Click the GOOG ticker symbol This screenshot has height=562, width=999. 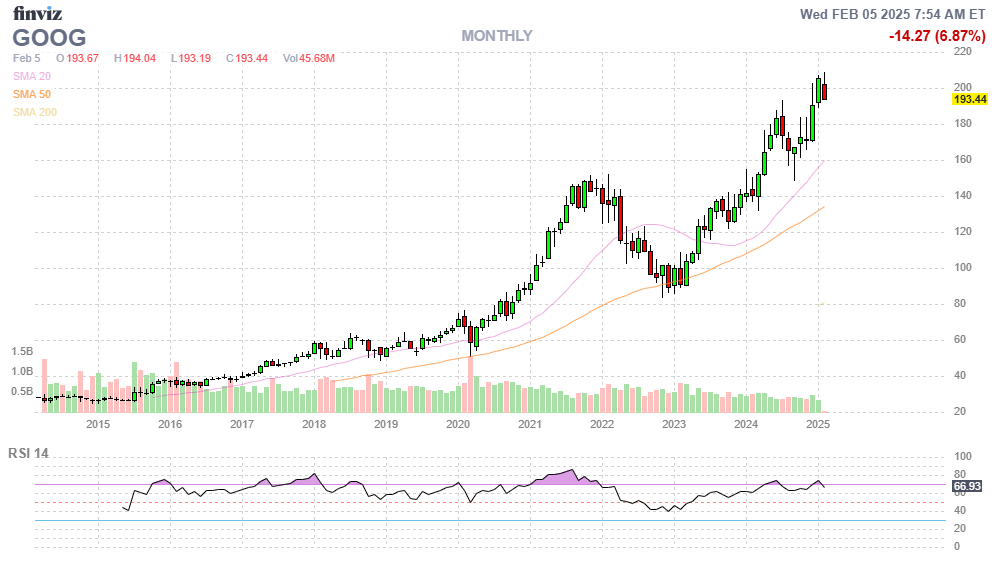click(x=49, y=38)
